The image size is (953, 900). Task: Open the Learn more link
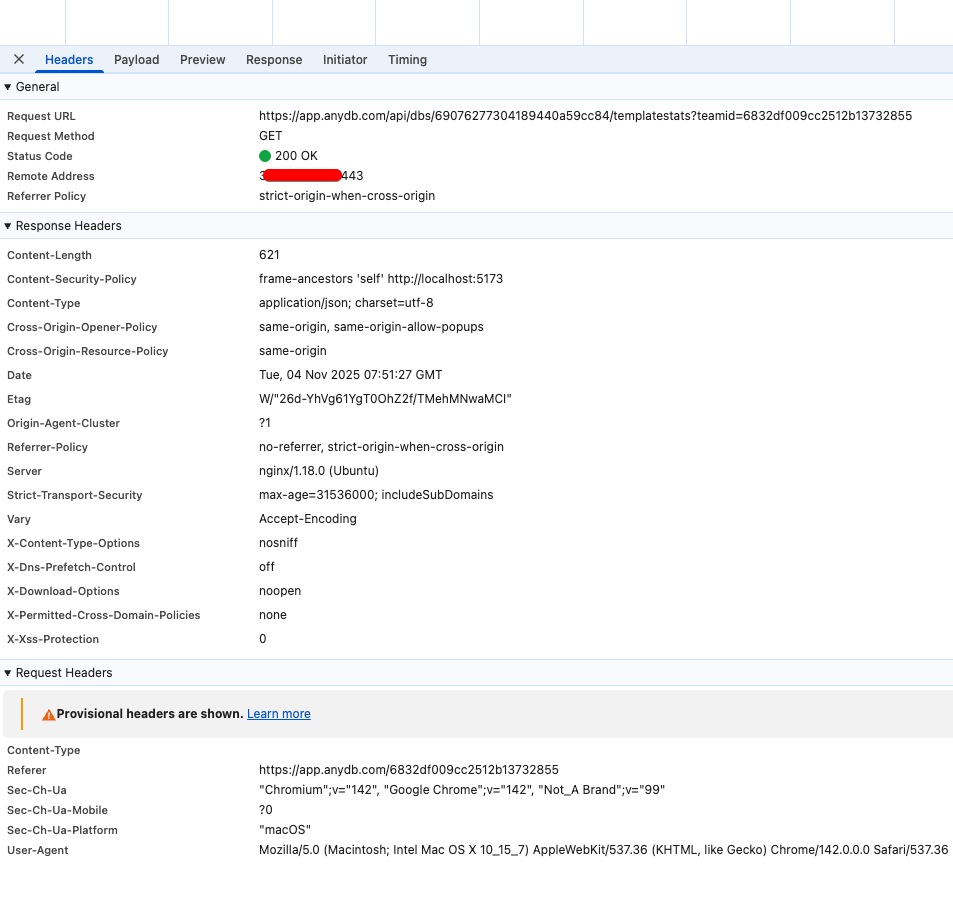tap(278, 714)
